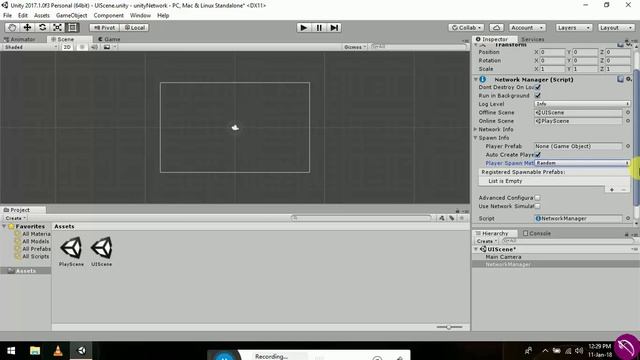Image resolution: width=640 pixels, height=360 pixels.
Task: Toggle Pivot handle position
Action: coord(104,27)
